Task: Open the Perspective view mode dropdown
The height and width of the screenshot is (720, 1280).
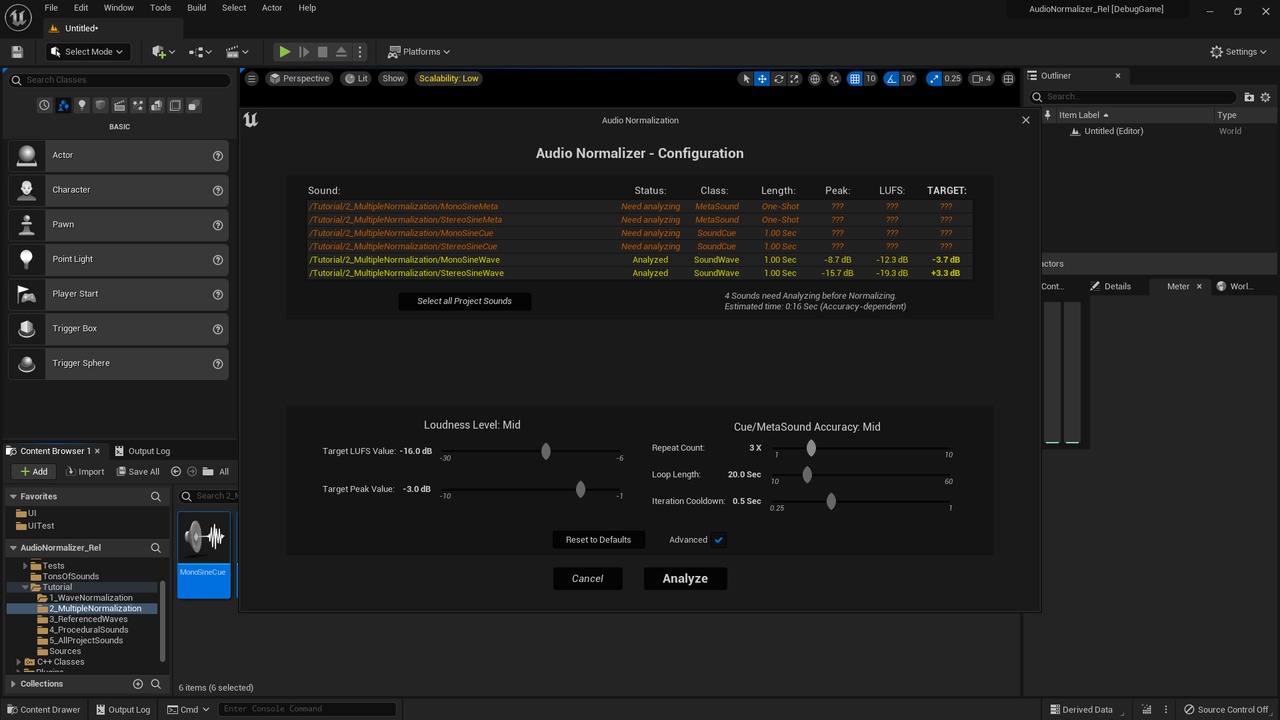Action: click(x=299, y=78)
